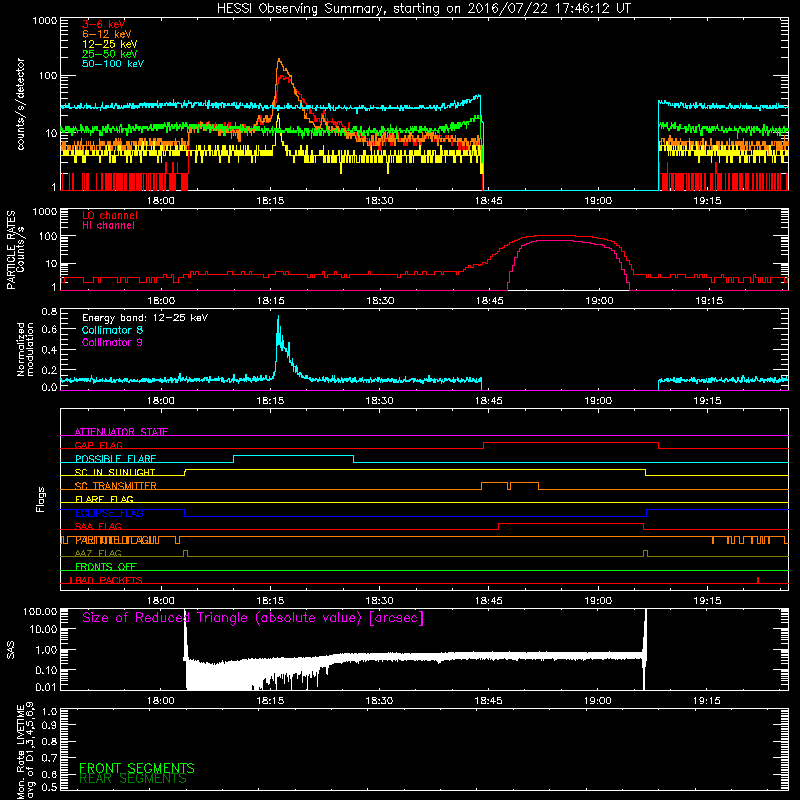
Task: Select the Collimator 8 legend label
Action: 112,330
